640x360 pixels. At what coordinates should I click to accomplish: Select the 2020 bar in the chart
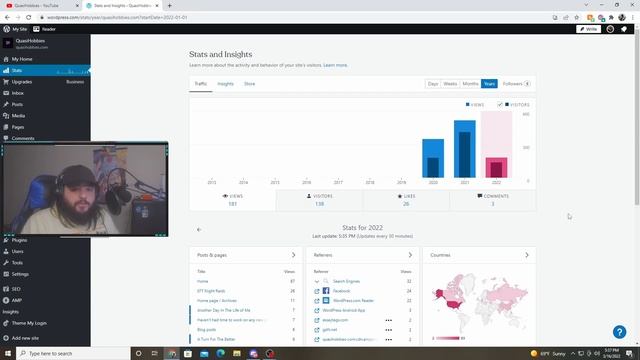[x=433, y=158]
